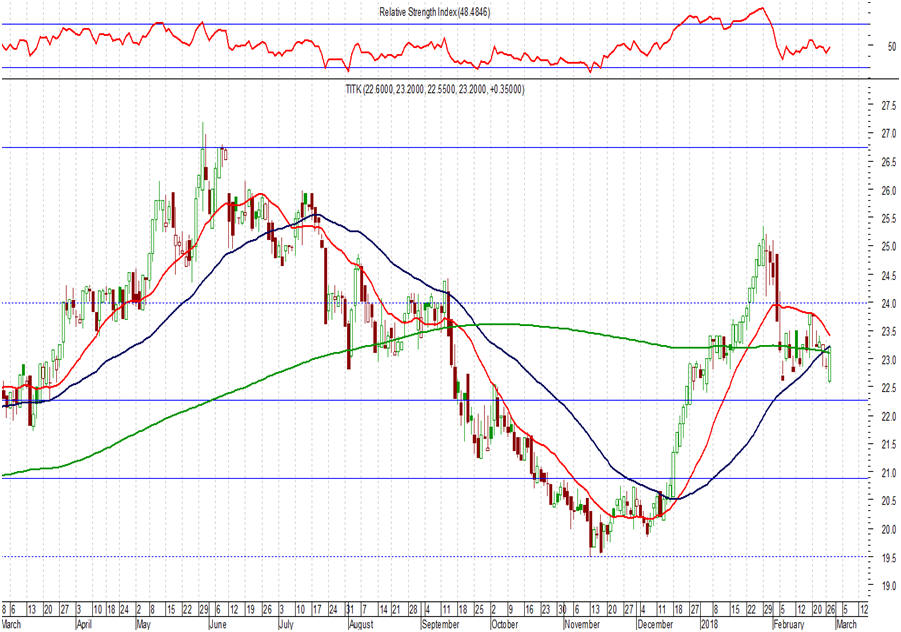The image size is (901, 632).
Task: Click the 23.0 price axis label
Action: (888, 360)
